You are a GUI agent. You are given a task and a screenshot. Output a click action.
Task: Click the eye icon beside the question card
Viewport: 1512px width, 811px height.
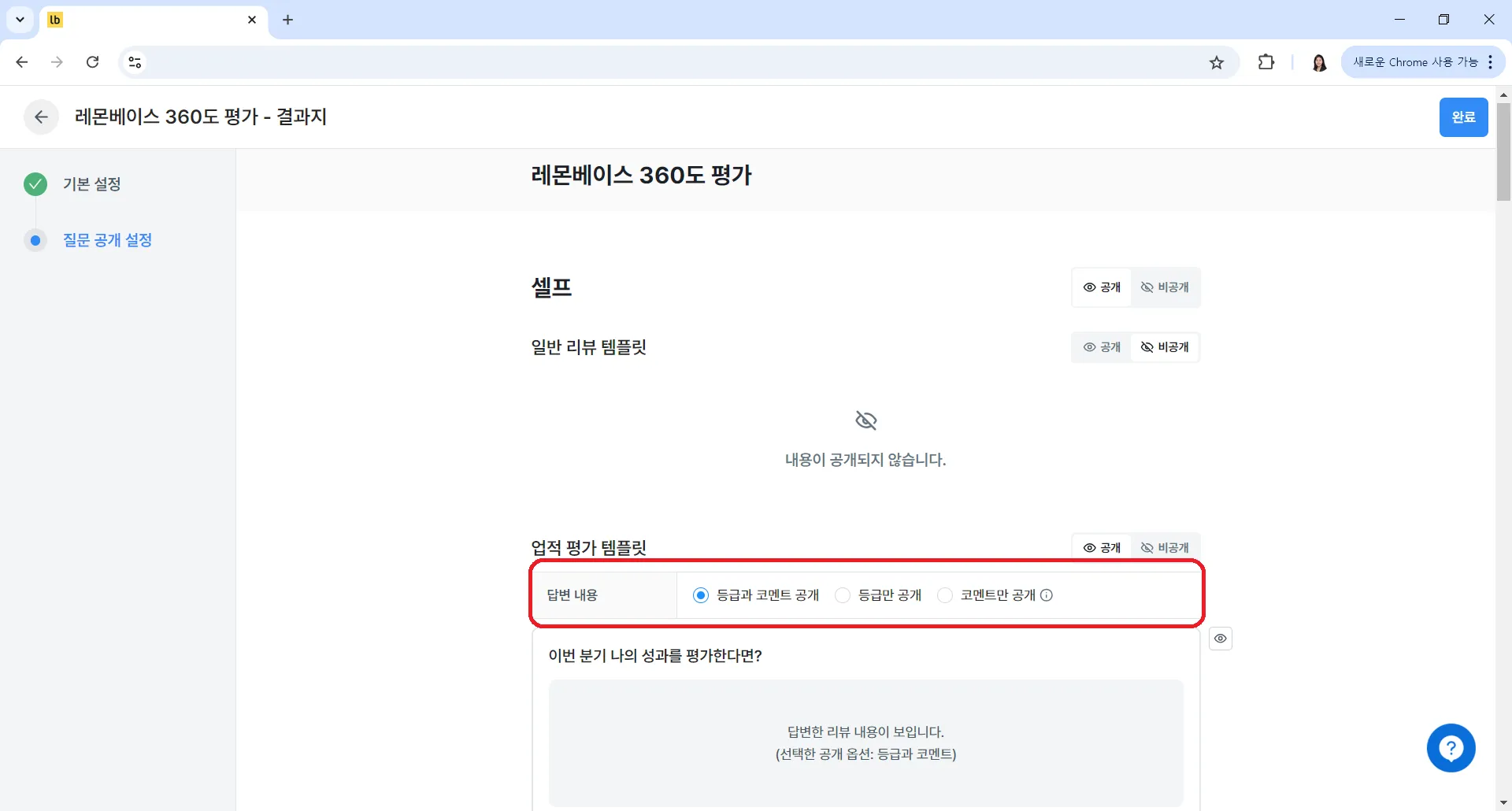coord(1220,639)
